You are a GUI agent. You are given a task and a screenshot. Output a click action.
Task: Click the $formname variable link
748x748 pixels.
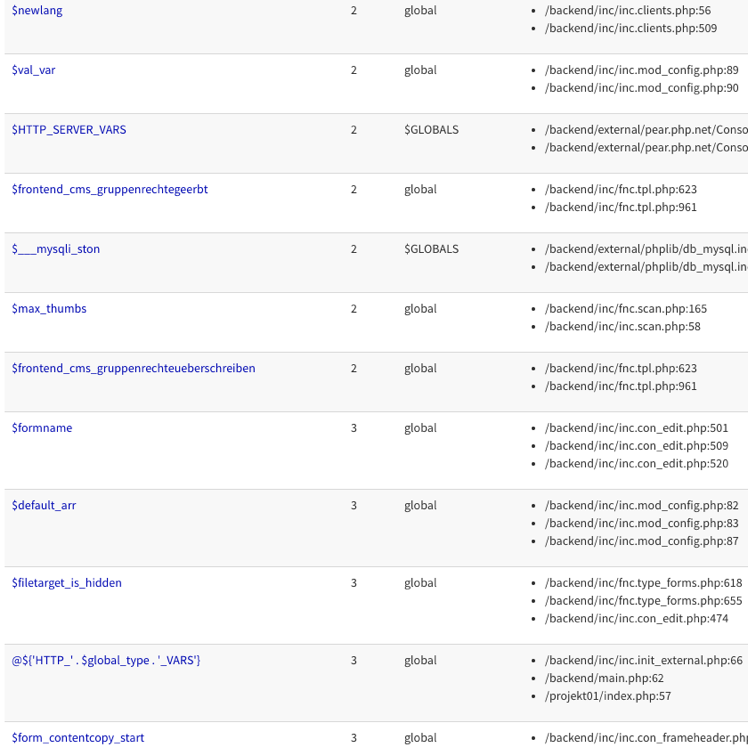click(42, 428)
